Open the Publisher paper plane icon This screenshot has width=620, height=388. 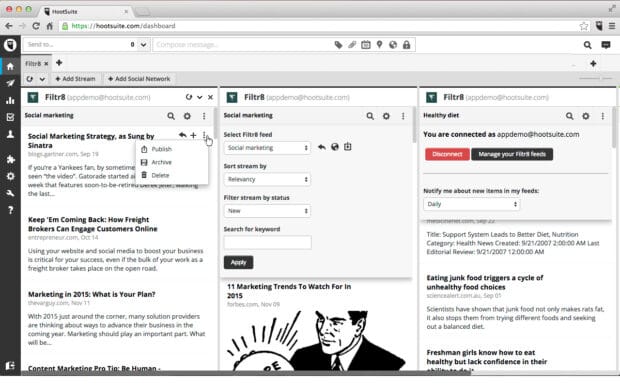[10, 83]
